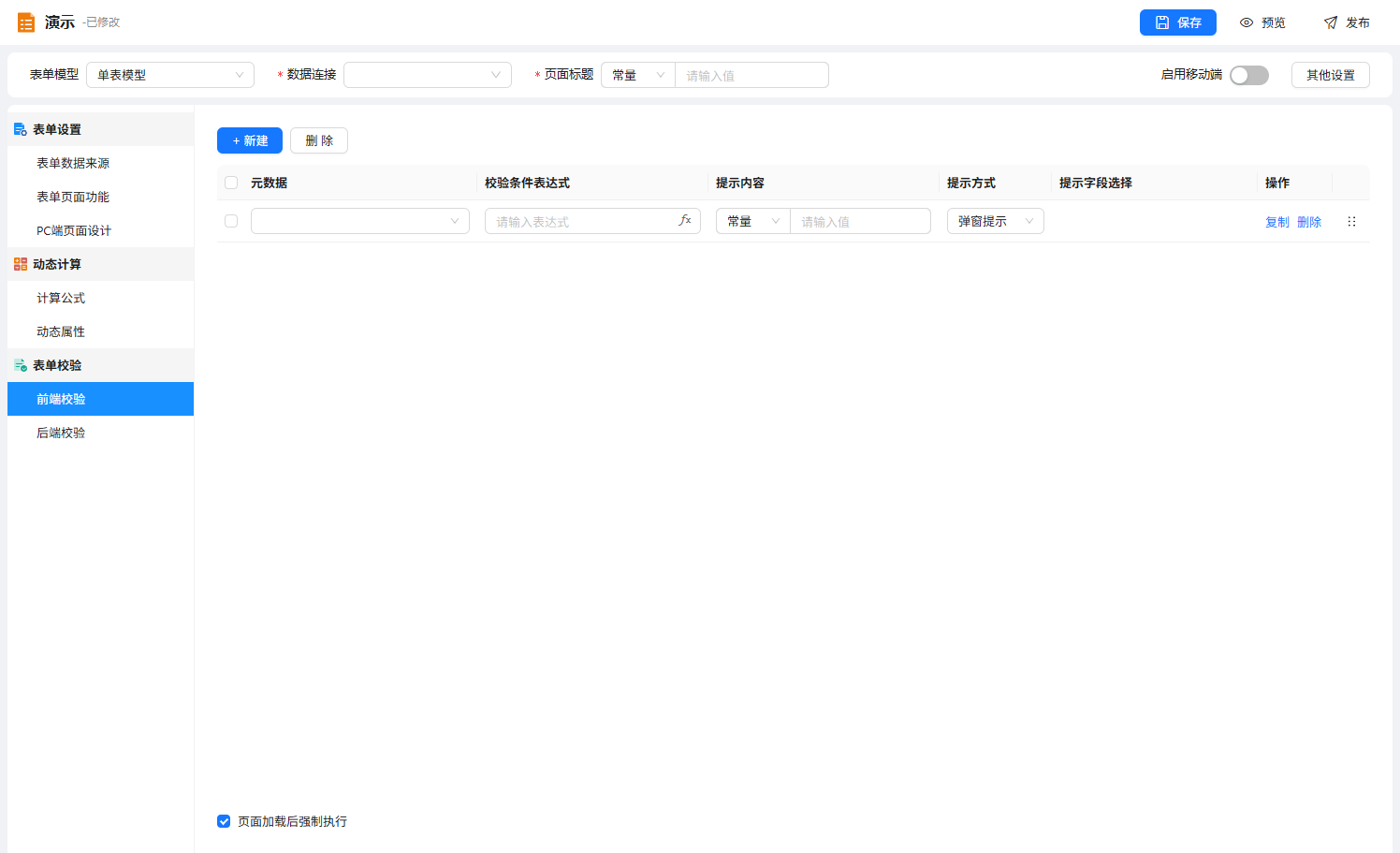This screenshot has height=853, width=1400.
Task: Select 表单数据来源 in sidebar
Action: click(x=101, y=163)
